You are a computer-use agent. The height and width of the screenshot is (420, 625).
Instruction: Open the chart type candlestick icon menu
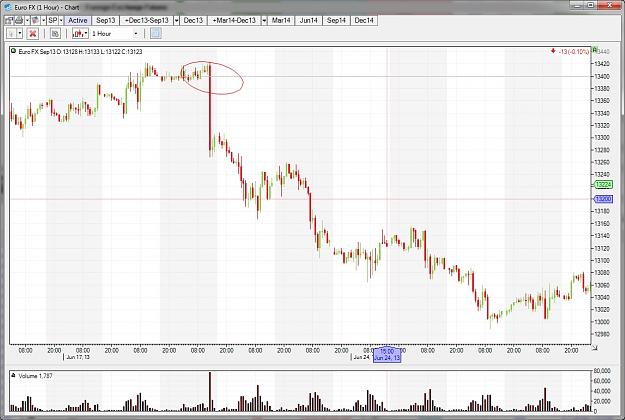[80, 34]
